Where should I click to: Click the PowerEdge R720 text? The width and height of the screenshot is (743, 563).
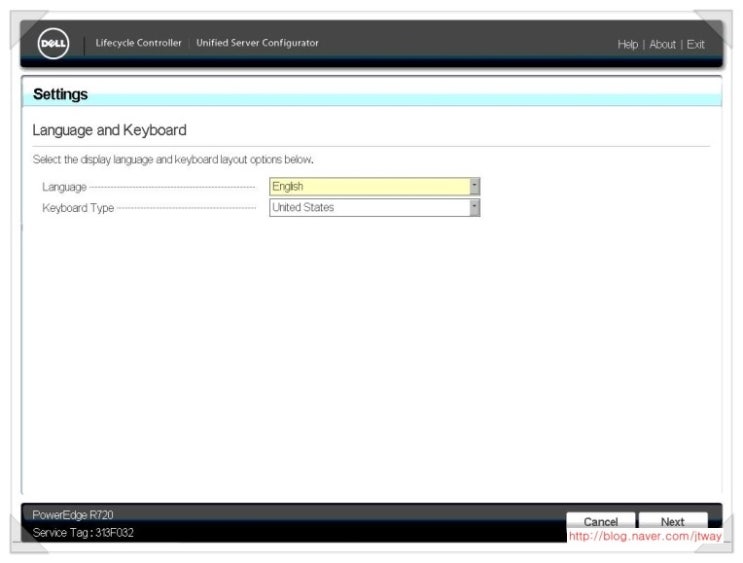tap(73, 515)
